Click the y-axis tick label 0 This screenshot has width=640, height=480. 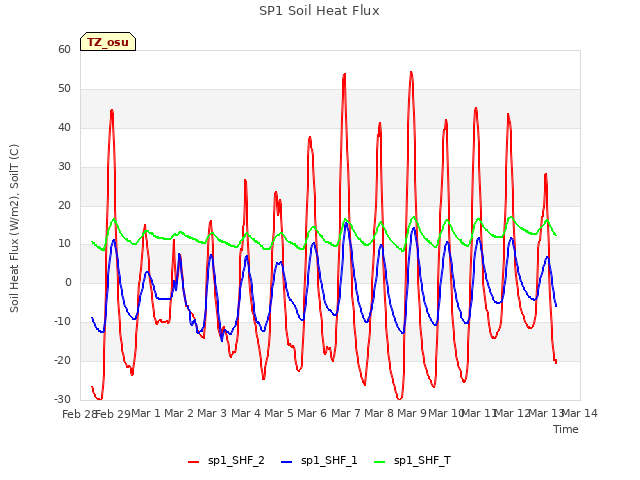(68, 282)
